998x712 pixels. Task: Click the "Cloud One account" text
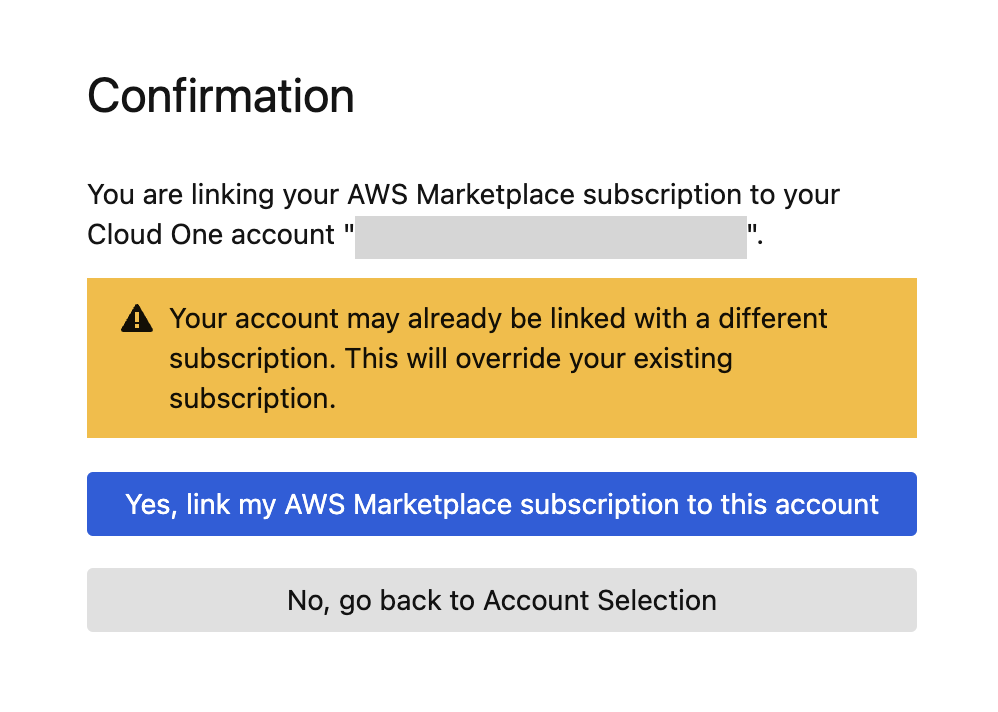(x=211, y=235)
